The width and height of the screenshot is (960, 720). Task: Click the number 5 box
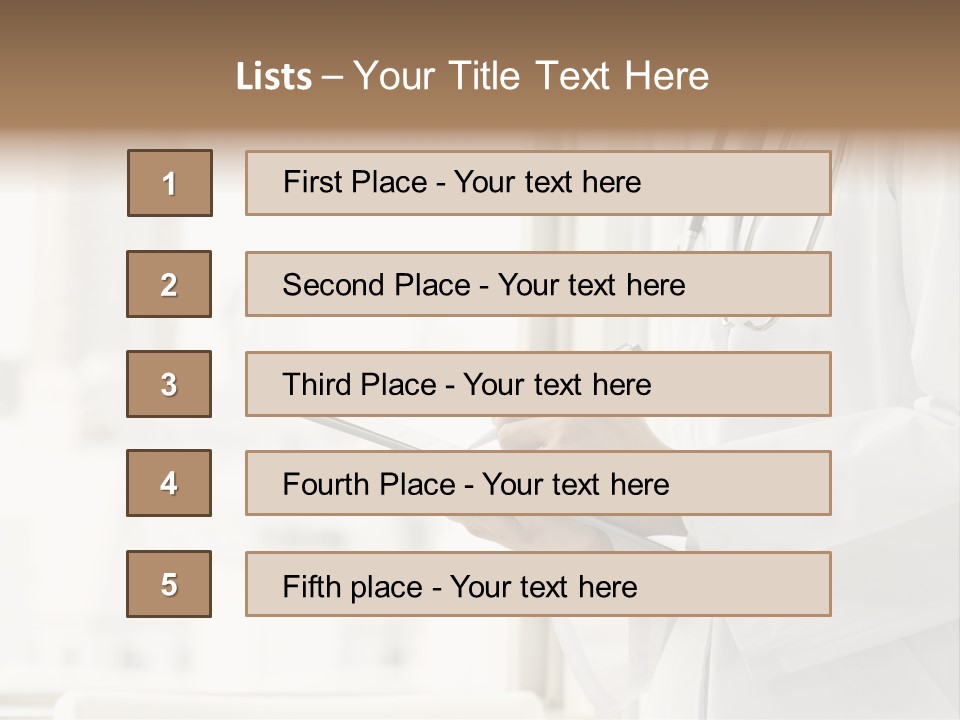pos(169,584)
